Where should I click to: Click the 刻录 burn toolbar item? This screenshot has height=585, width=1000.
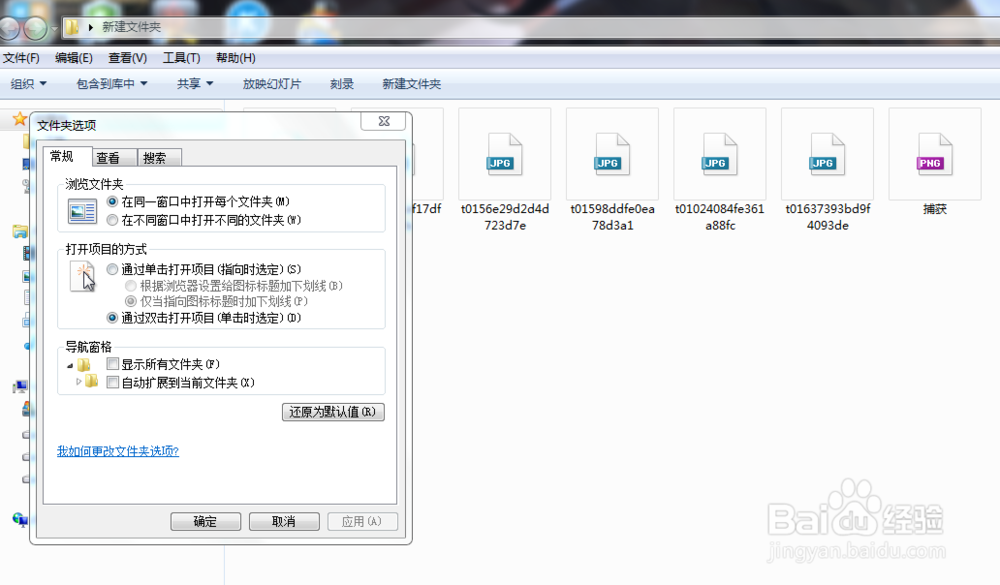(341, 84)
